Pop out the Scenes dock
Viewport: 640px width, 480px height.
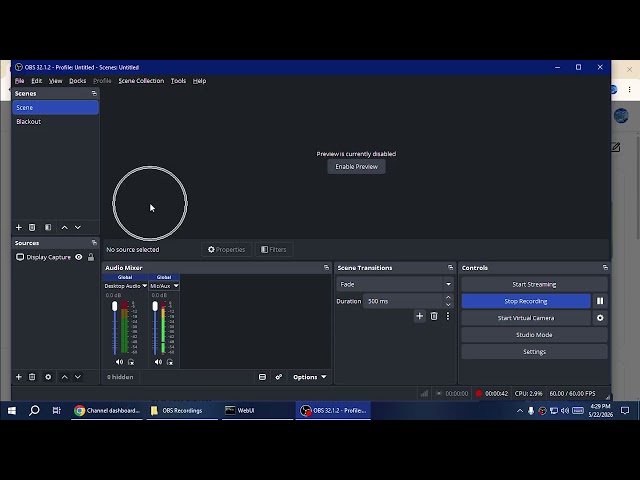(94, 93)
